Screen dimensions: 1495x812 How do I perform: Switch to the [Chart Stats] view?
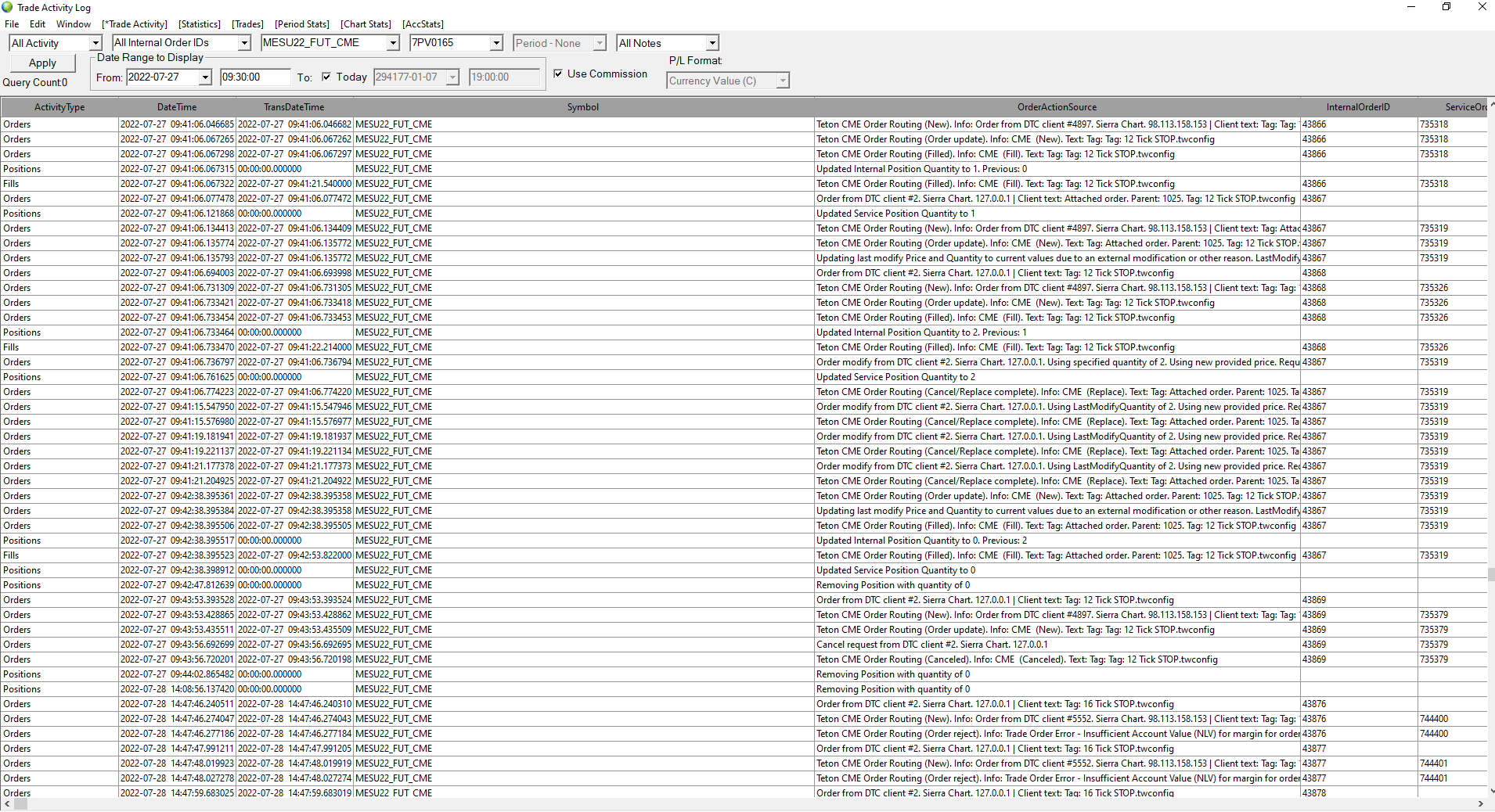pos(366,24)
